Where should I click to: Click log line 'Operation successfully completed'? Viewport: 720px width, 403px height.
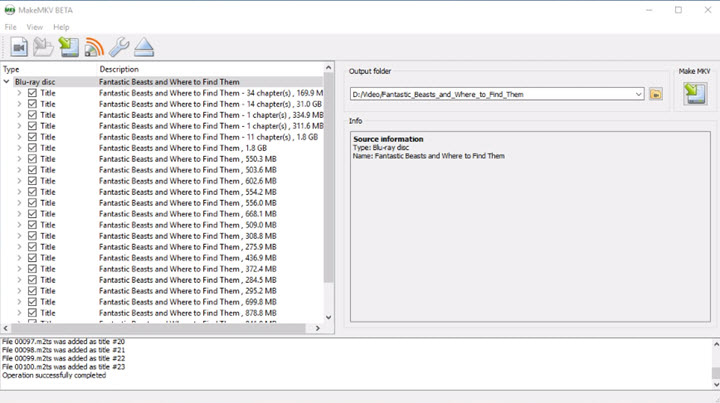coord(54,375)
